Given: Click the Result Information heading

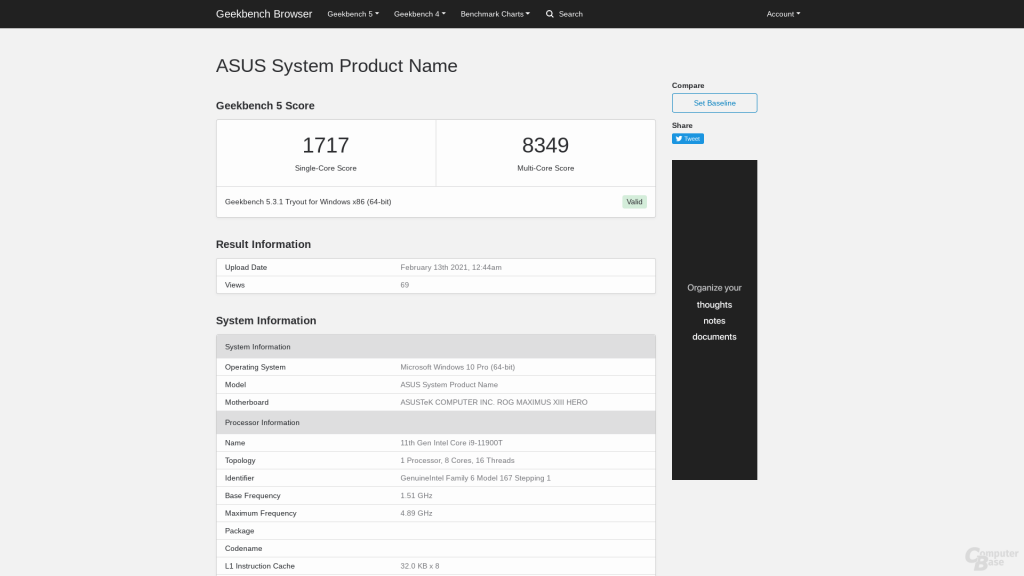Looking at the screenshot, I should [263, 244].
